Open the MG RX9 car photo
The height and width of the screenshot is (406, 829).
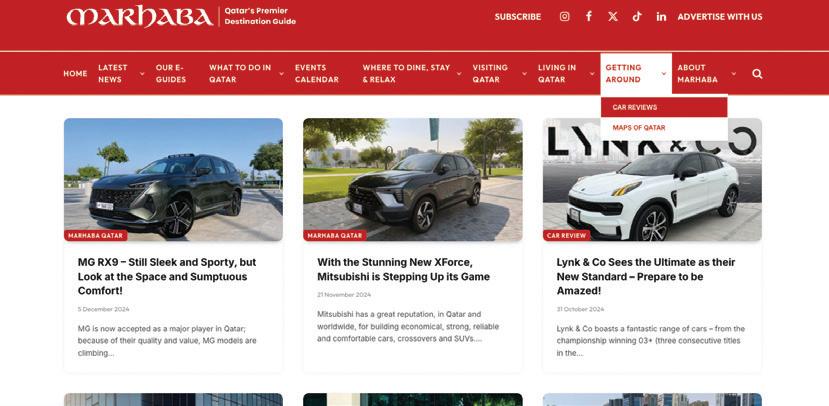173,179
